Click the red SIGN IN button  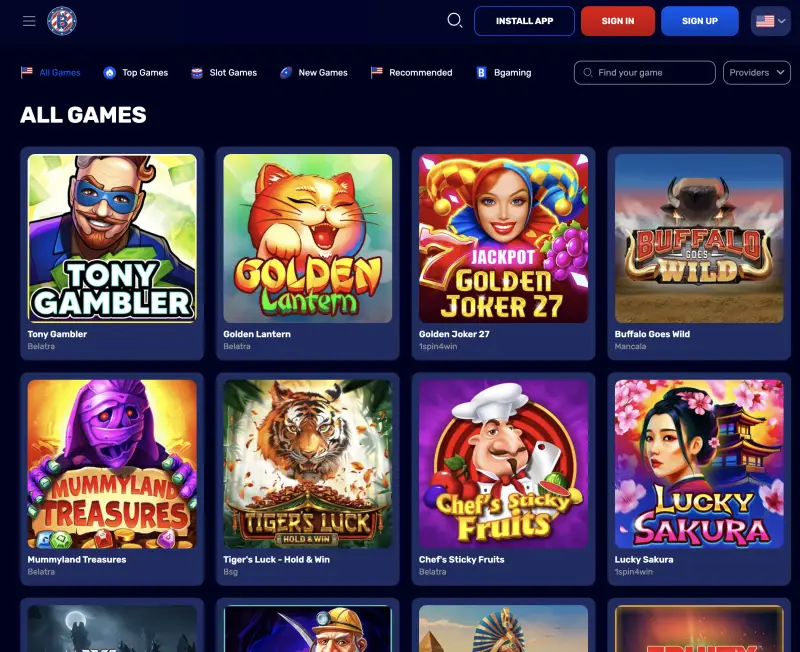(618, 21)
